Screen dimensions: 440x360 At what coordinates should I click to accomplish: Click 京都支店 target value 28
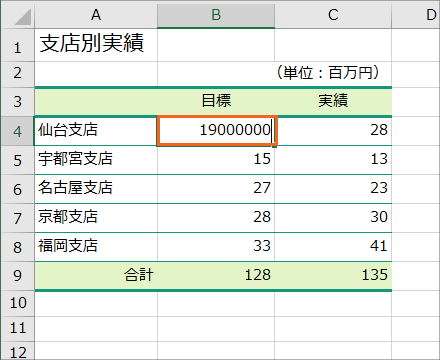tap(216, 218)
